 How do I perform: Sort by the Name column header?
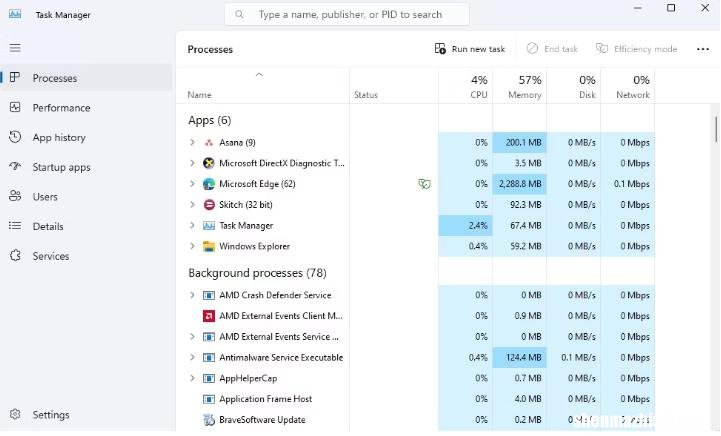pyautogui.click(x=263, y=86)
